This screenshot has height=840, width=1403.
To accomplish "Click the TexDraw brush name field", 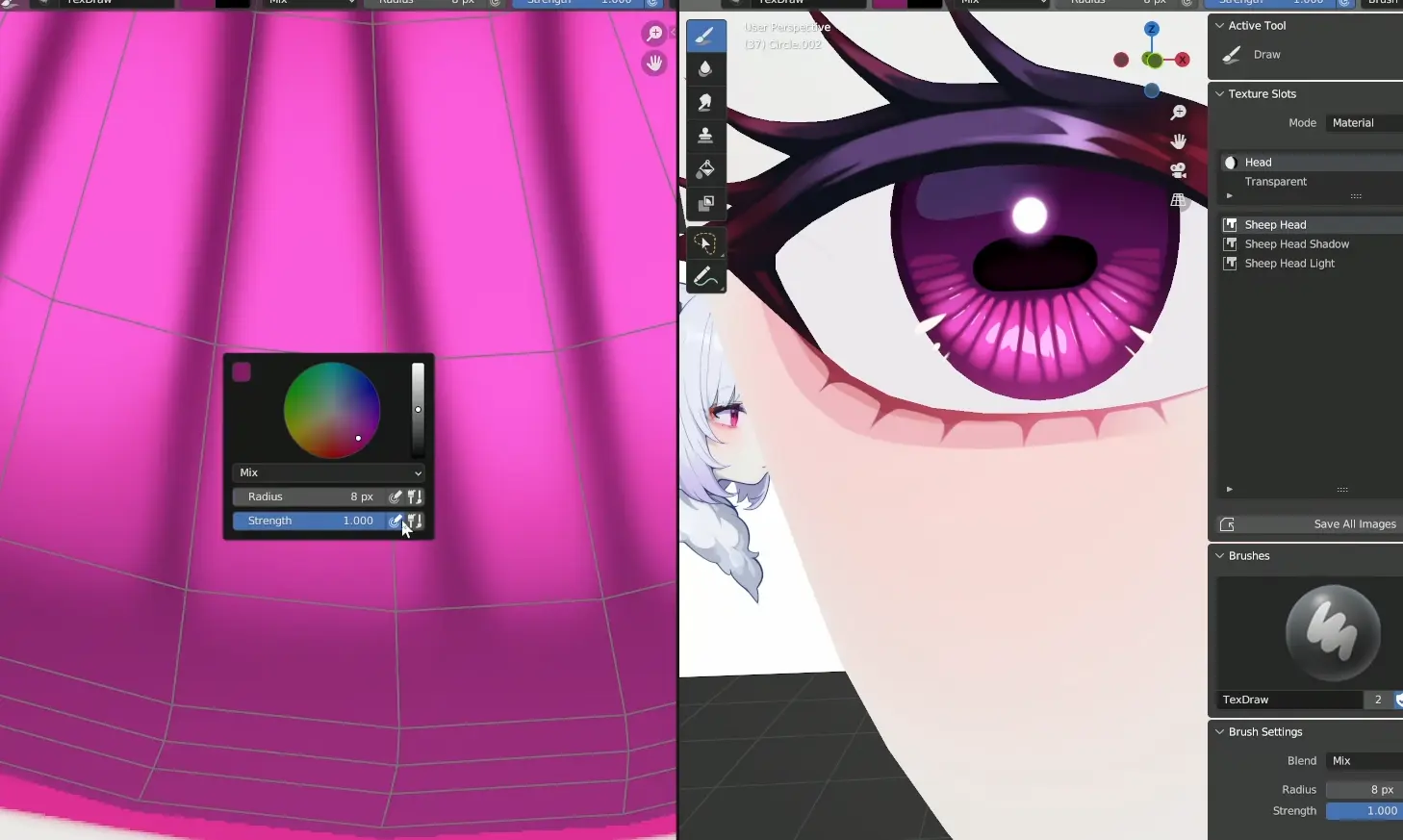I will coord(1288,700).
